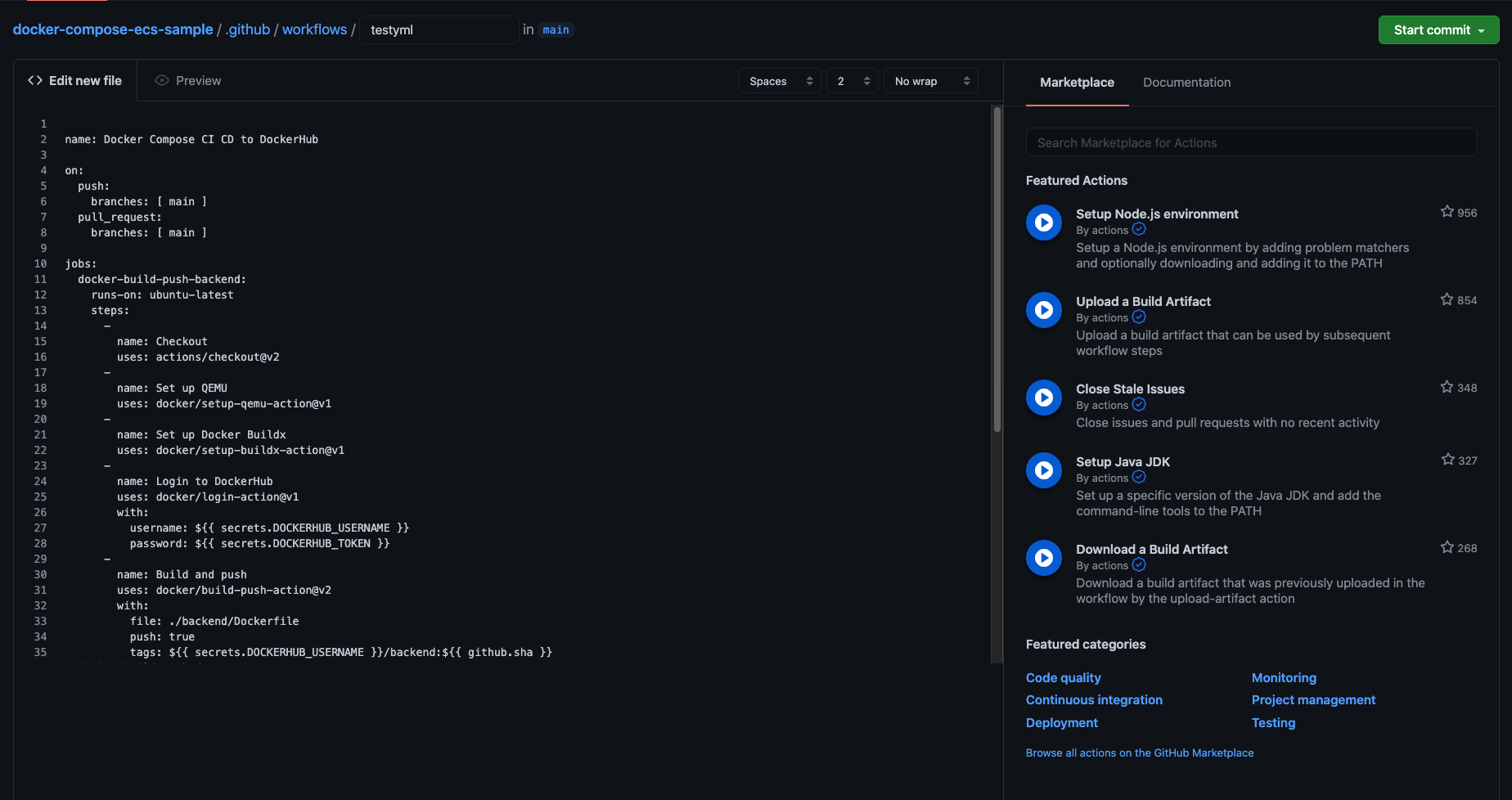Image resolution: width=1512 pixels, height=800 pixels.
Task: Open the Project management category
Action: [1313, 700]
